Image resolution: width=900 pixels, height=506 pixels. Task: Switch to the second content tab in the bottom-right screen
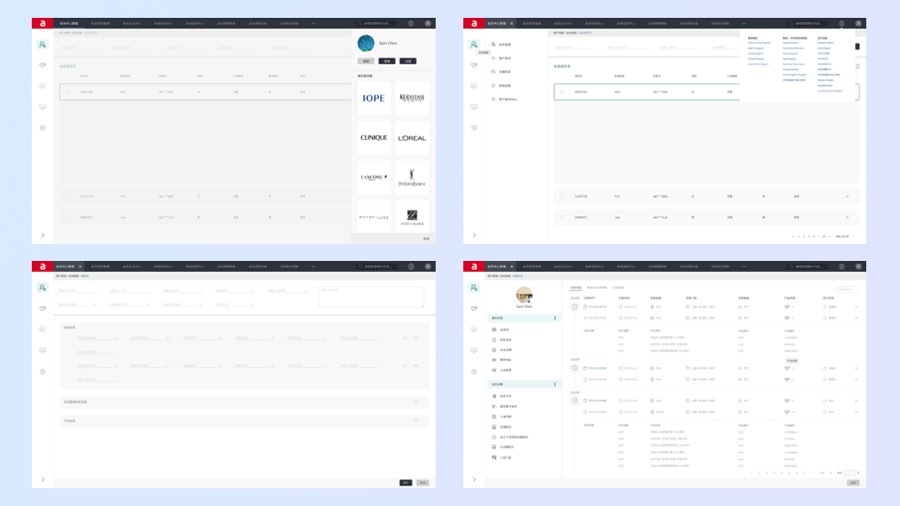597,287
